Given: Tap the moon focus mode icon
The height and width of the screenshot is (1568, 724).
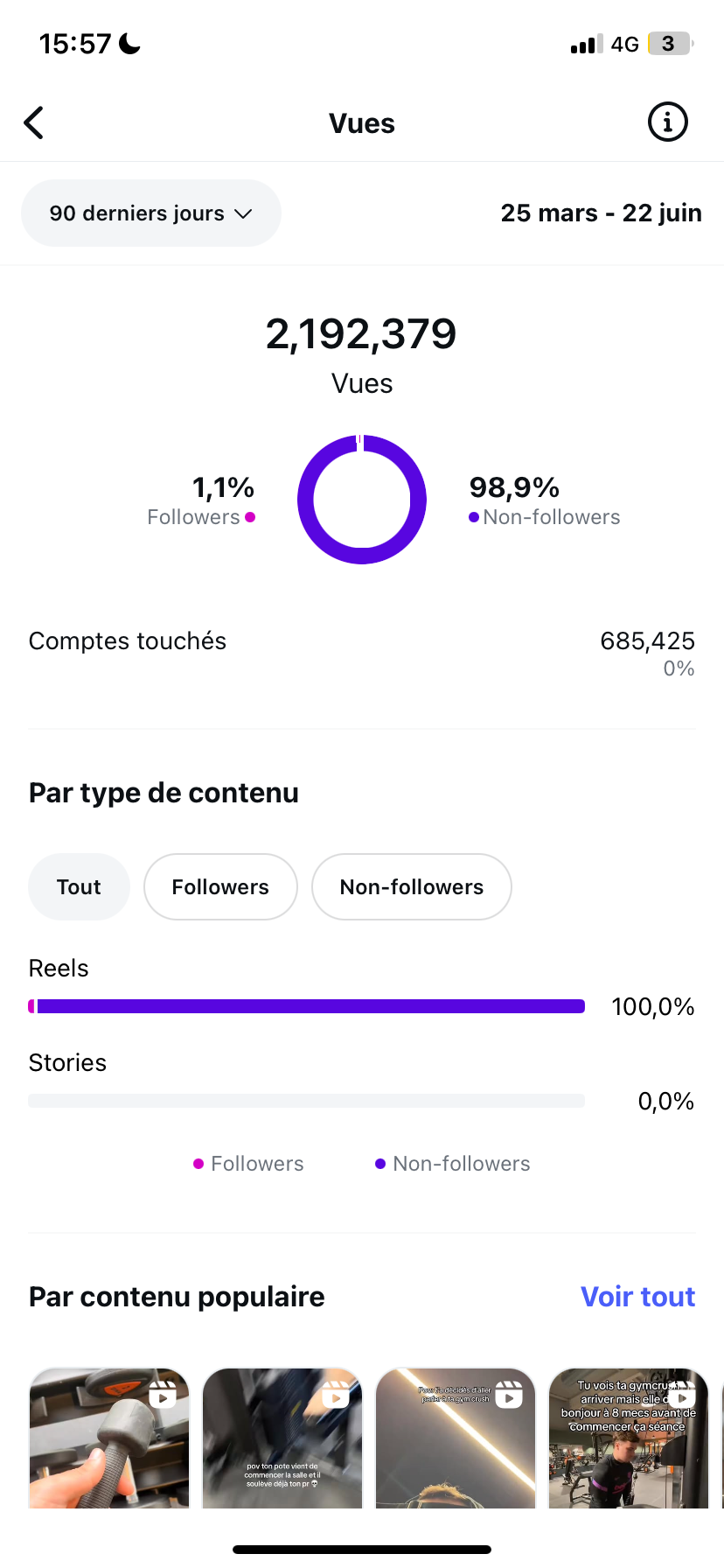Looking at the screenshot, I should tap(129, 44).
